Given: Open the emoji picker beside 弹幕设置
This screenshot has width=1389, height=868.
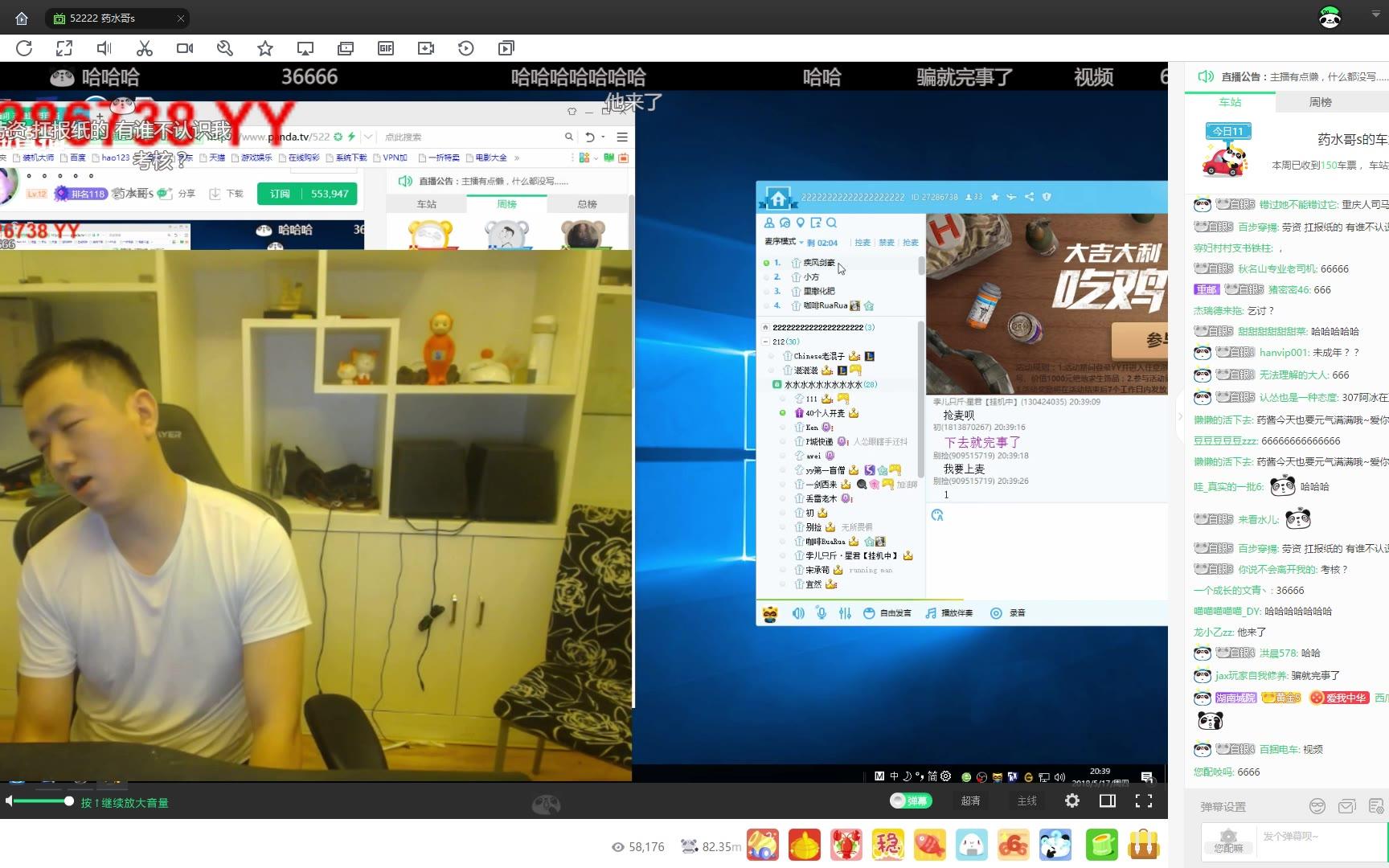Looking at the screenshot, I should [1317, 806].
